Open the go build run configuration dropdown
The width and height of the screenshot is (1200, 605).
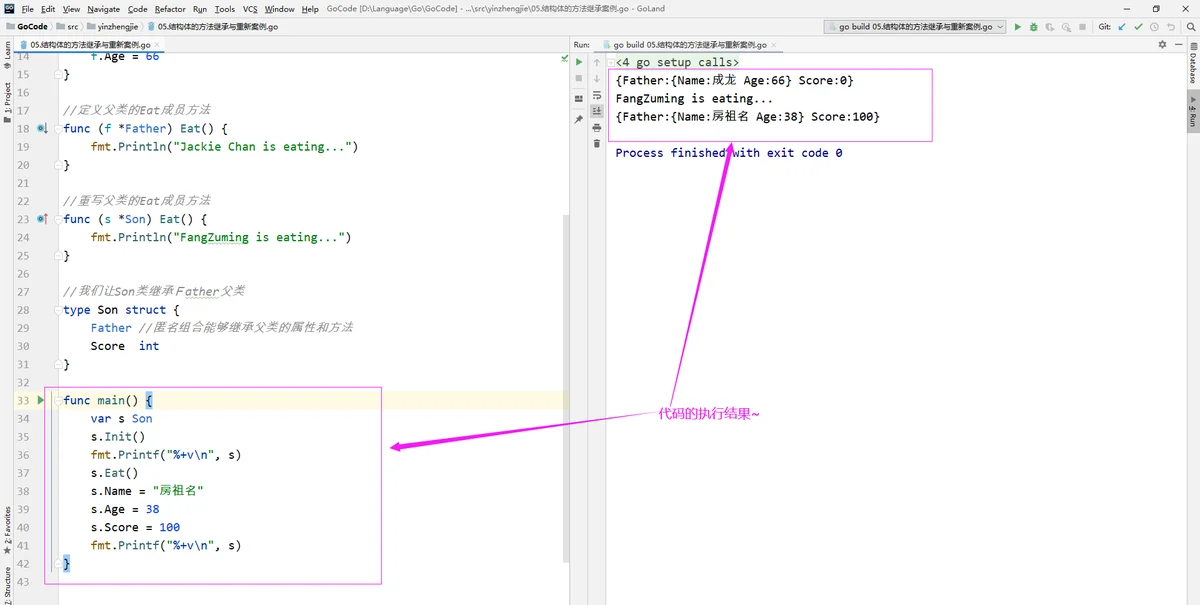(x=915, y=27)
